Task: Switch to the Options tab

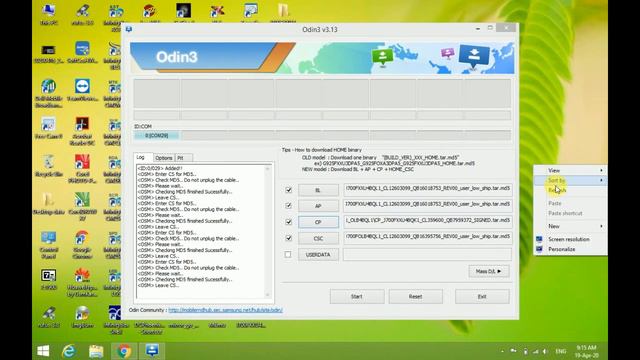Action: tap(164, 158)
